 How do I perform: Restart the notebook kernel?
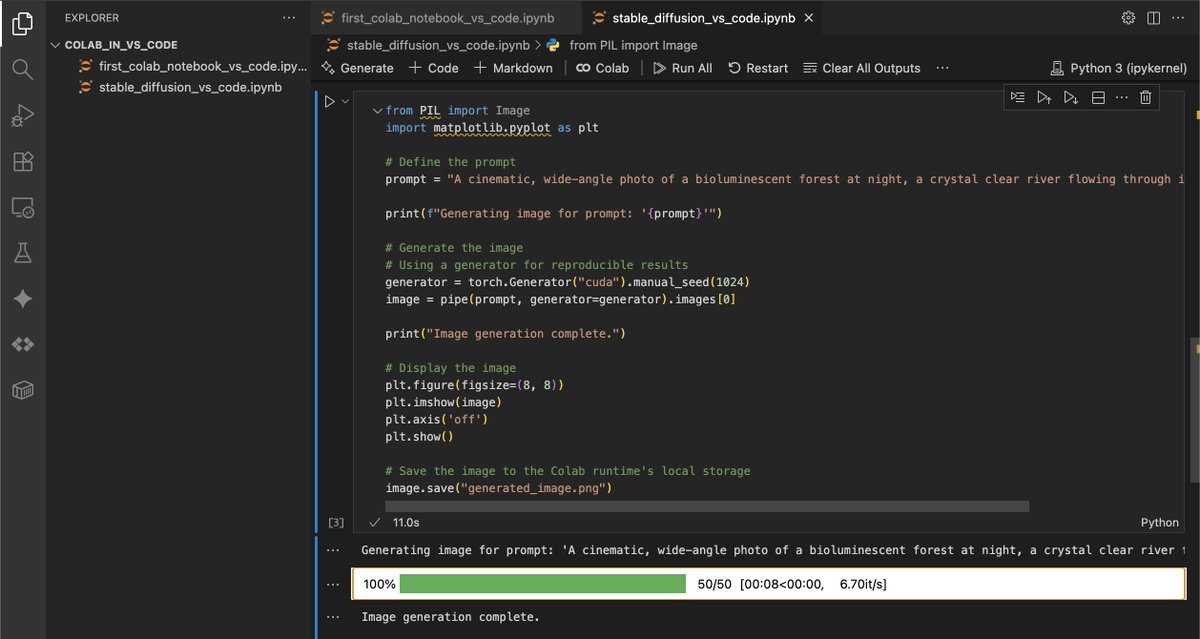pyautogui.click(x=758, y=68)
